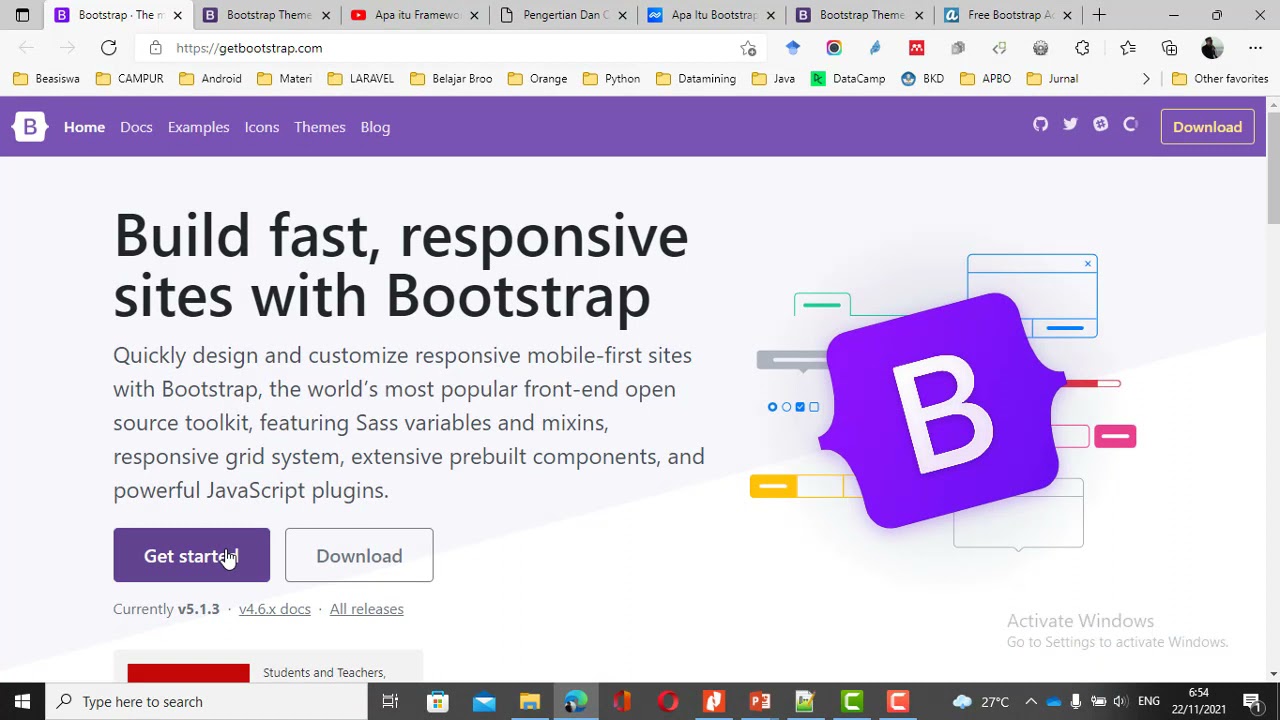Open the Collections icon in Edge toolbar

(x=1169, y=48)
